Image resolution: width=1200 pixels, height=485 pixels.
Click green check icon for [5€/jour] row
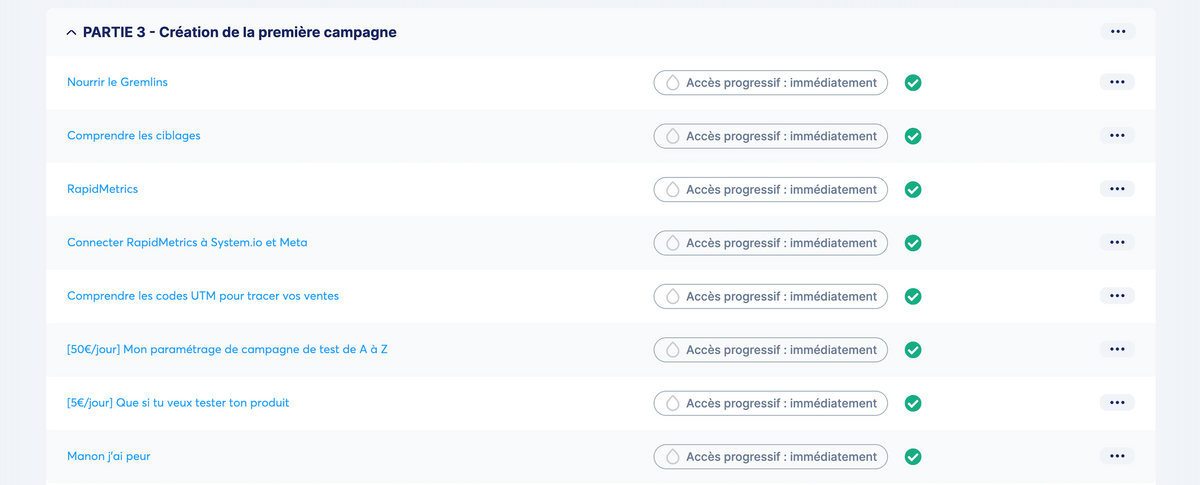[x=913, y=403]
